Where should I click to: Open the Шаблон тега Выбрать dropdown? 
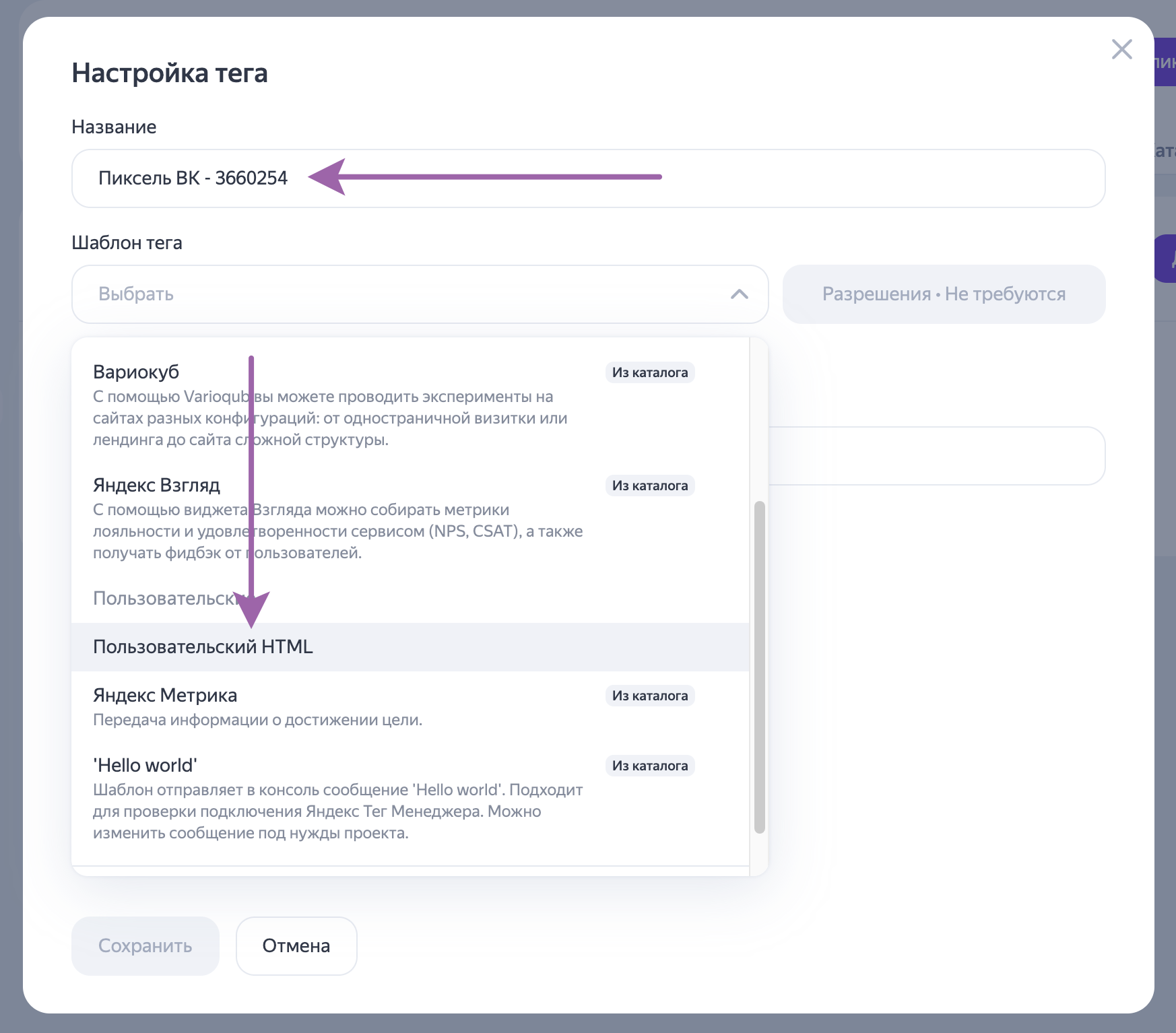click(404, 294)
